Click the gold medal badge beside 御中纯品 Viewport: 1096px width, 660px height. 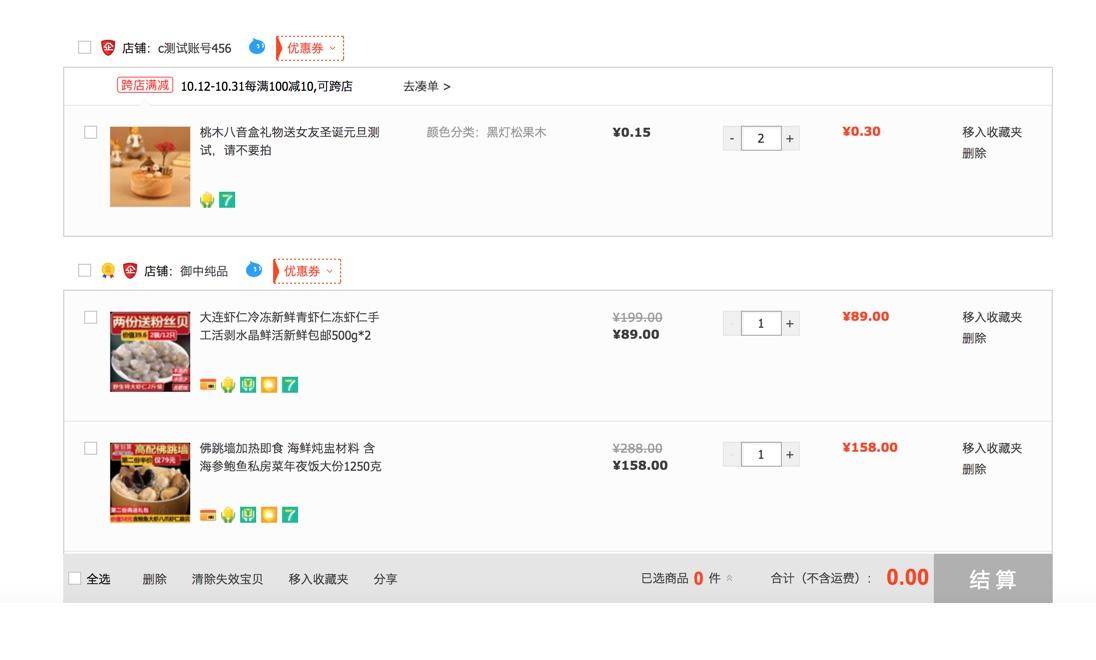108,270
